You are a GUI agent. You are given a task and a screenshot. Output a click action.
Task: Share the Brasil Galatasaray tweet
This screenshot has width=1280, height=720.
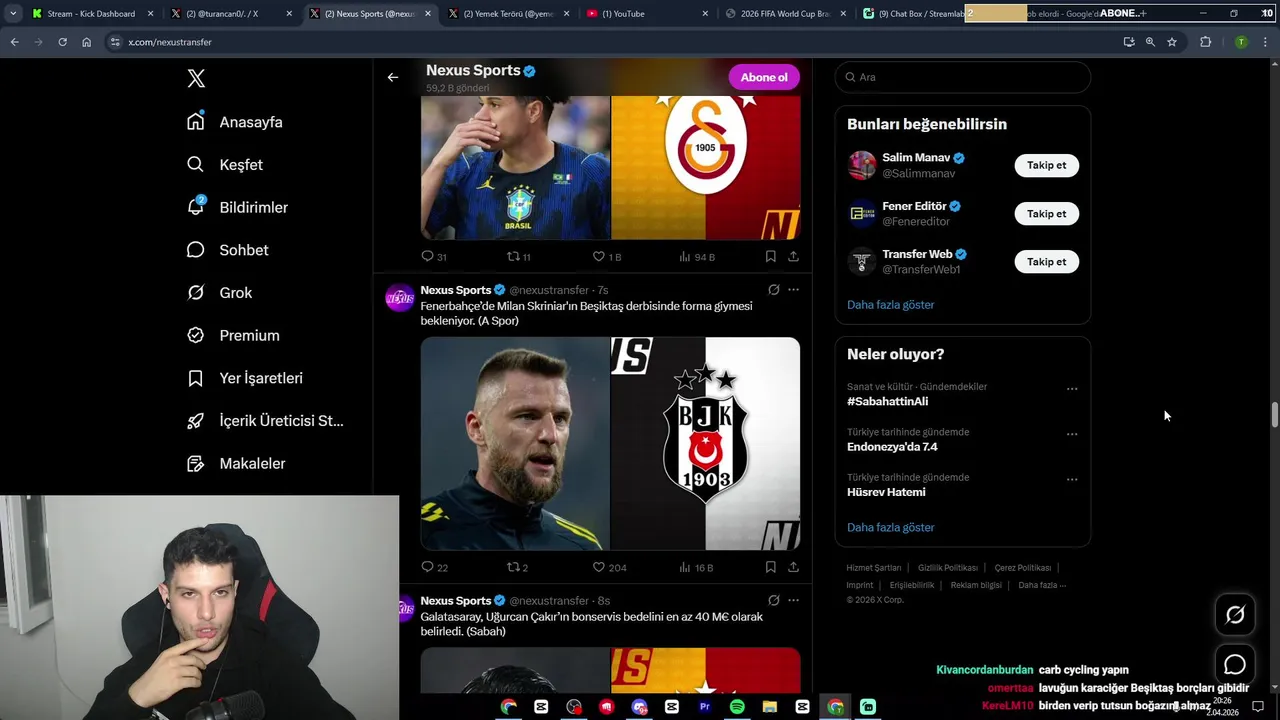pyautogui.click(x=793, y=257)
